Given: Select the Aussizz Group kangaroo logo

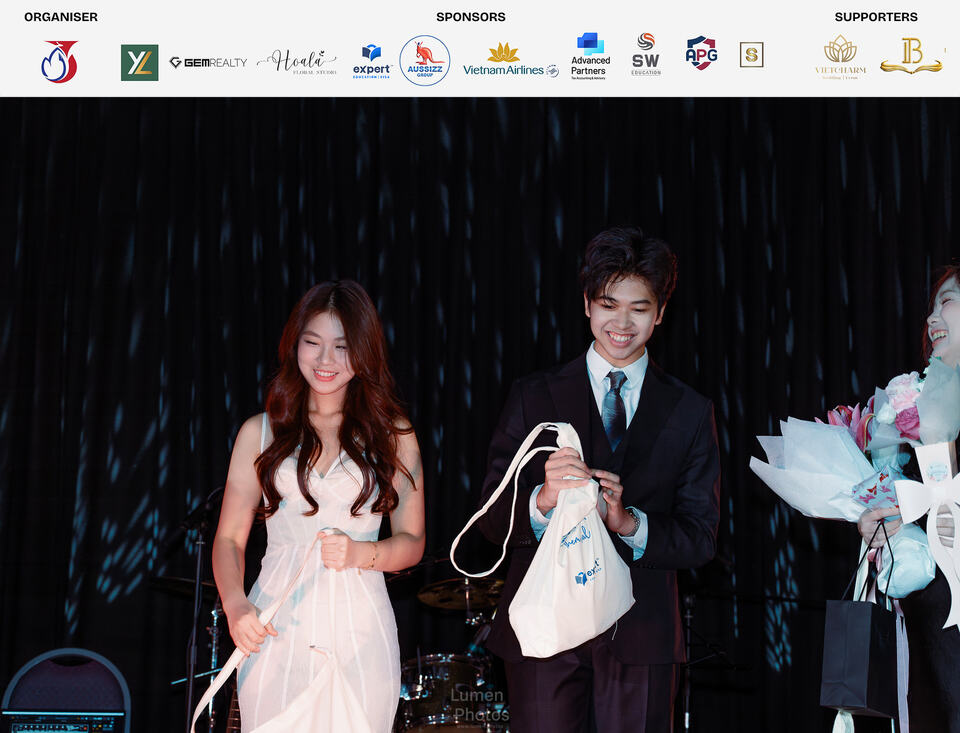Looking at the screenshot, I should pyautogui.click(x=425, y=61).
